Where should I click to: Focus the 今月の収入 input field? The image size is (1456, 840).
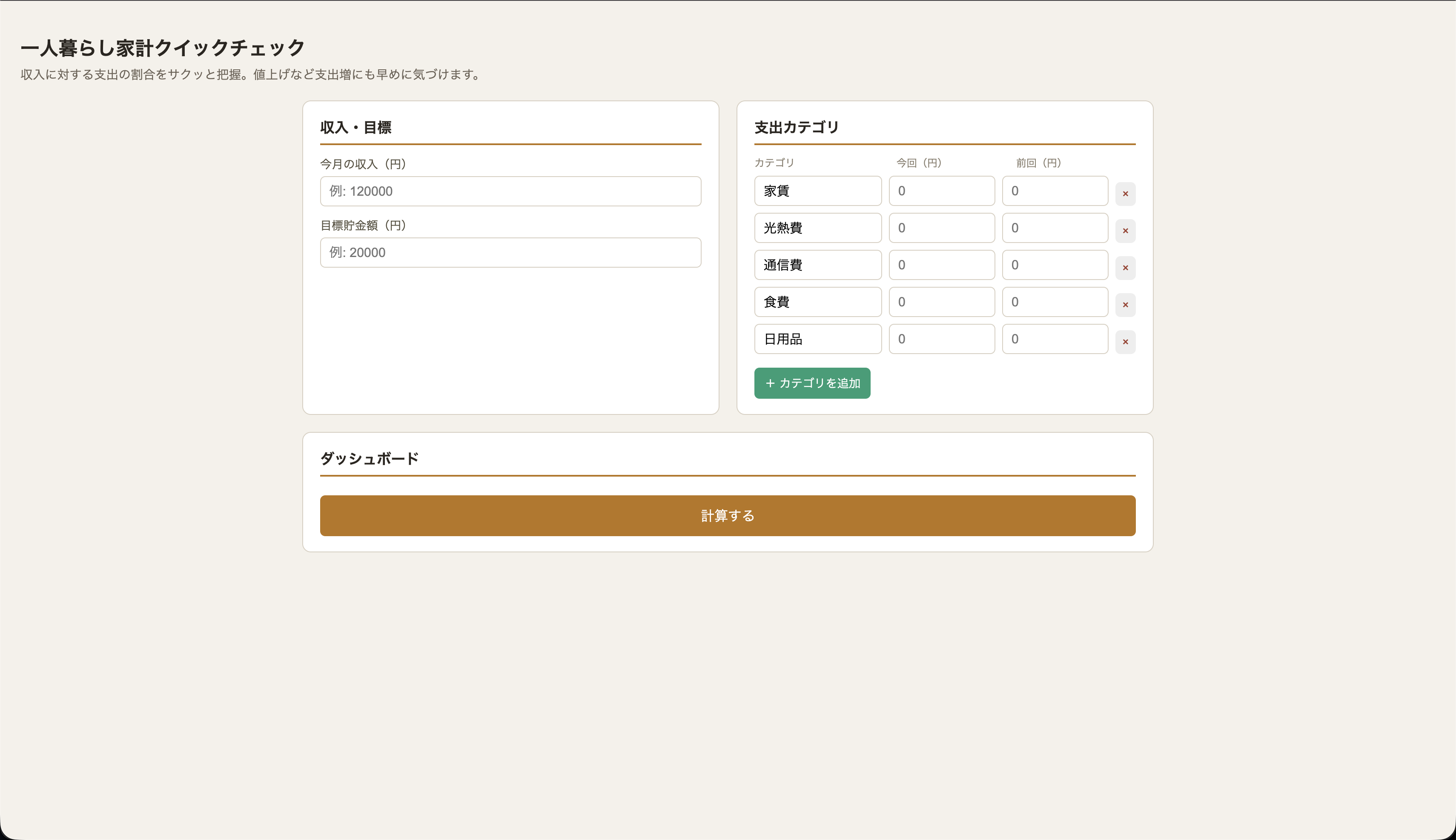[511, 191]
